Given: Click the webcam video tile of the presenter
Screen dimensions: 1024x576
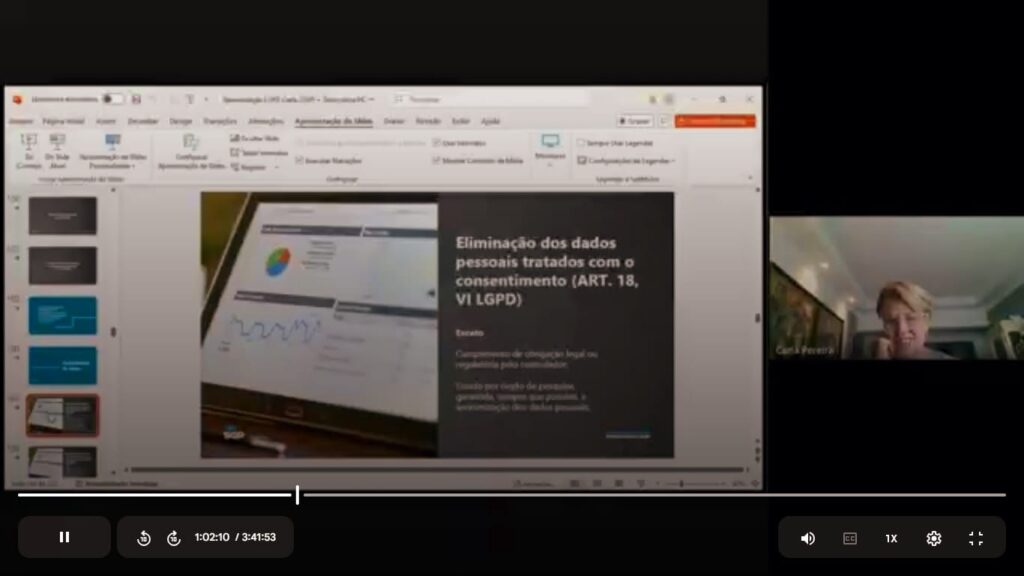Looking at the screenshot, I should (x=897, y=288).
